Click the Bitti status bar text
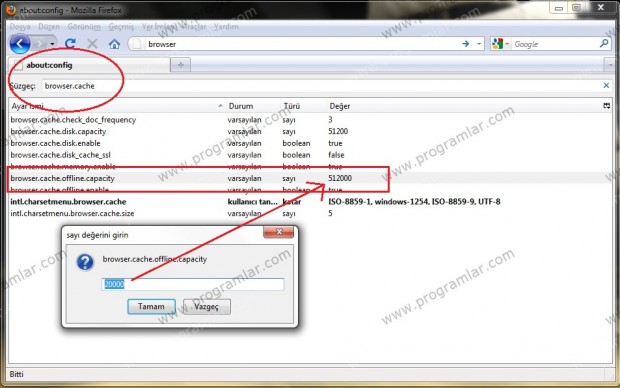620x388 pixels. pyautogui.click(x=17, y=374)
